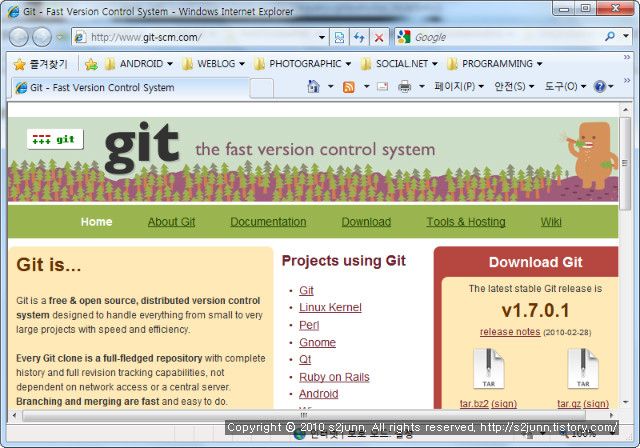
Task: Click the git logo badge in banner
Action: tap(55, 140)
